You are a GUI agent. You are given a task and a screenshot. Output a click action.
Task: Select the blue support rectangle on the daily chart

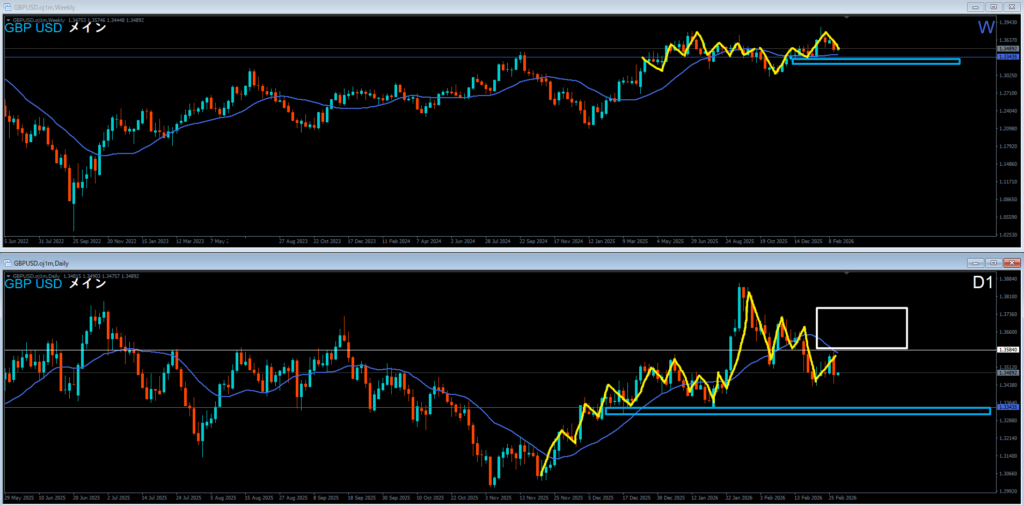(797, 411)
